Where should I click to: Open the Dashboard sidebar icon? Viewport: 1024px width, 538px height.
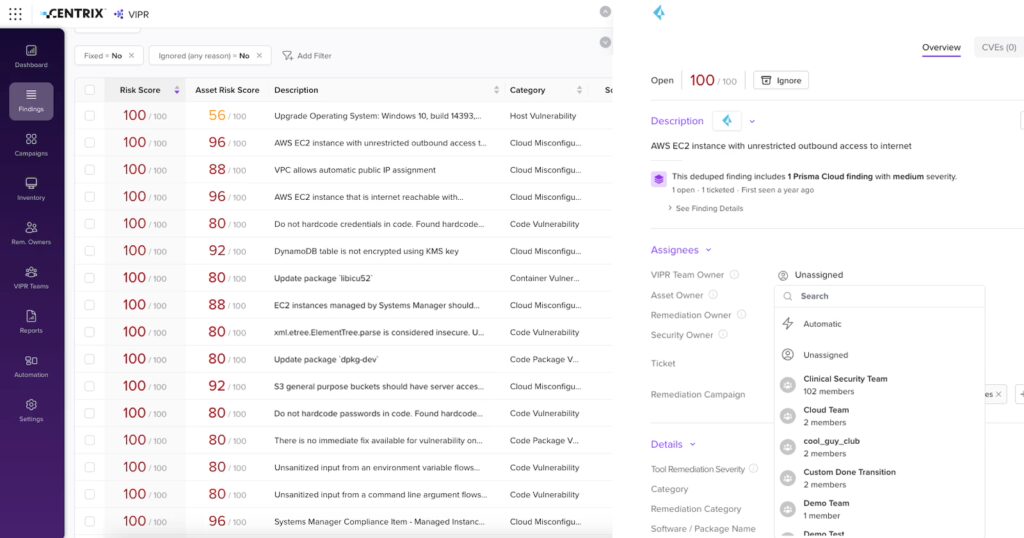click(x=31, y=55)
